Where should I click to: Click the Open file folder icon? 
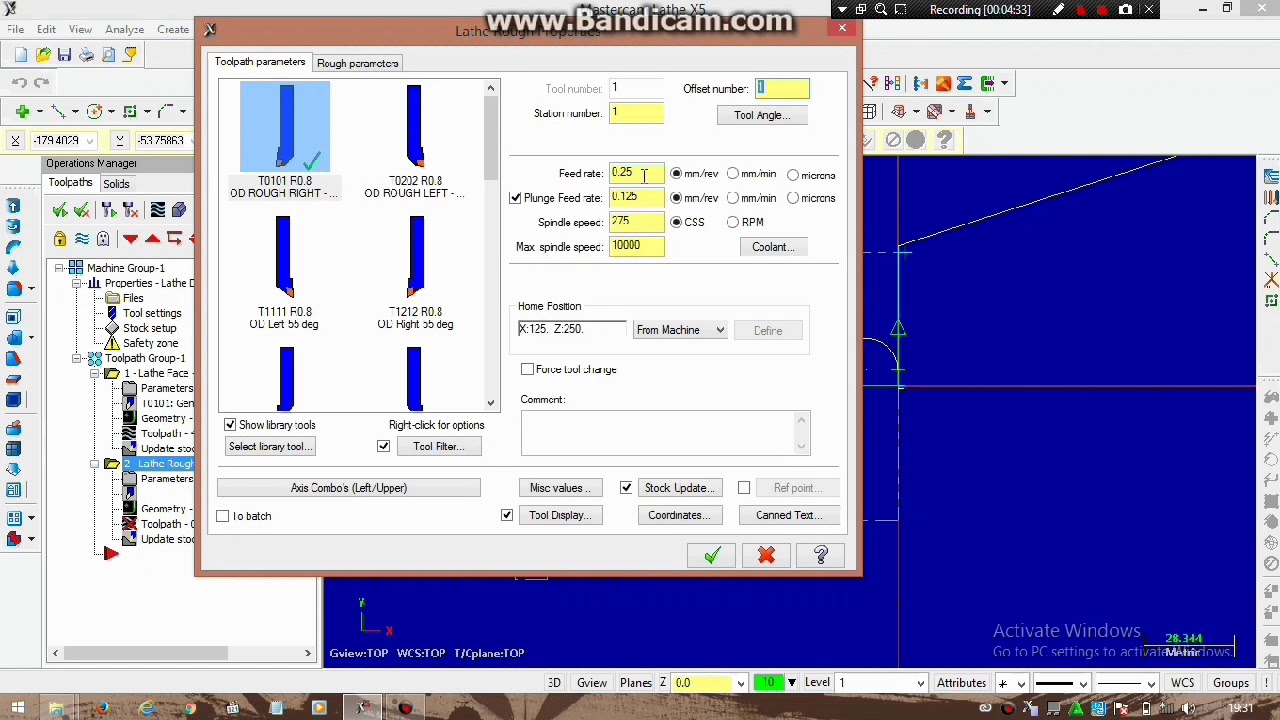click(43, 55)
